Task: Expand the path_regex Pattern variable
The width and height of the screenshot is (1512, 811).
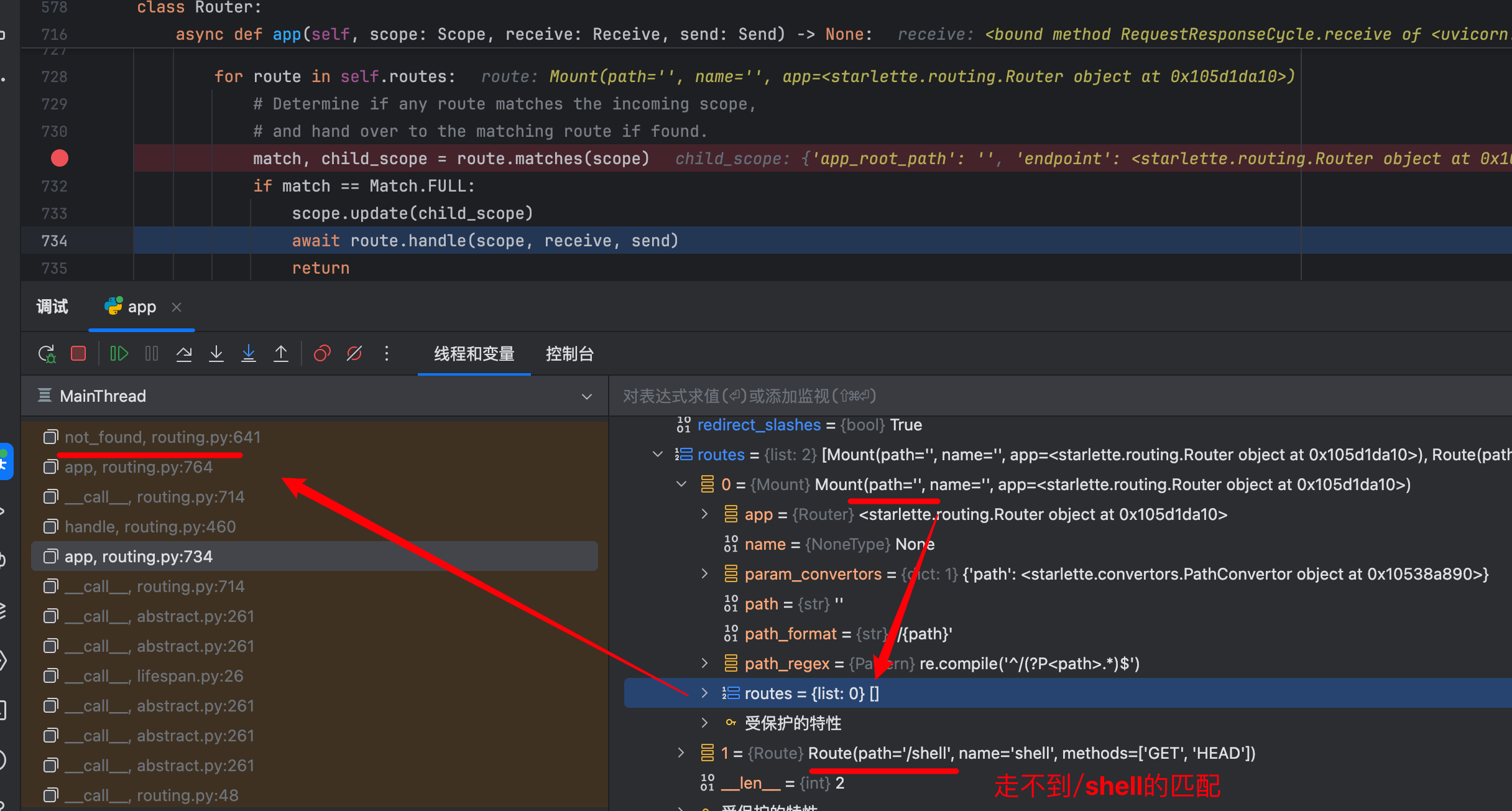Action: click(x=704, y=664)
